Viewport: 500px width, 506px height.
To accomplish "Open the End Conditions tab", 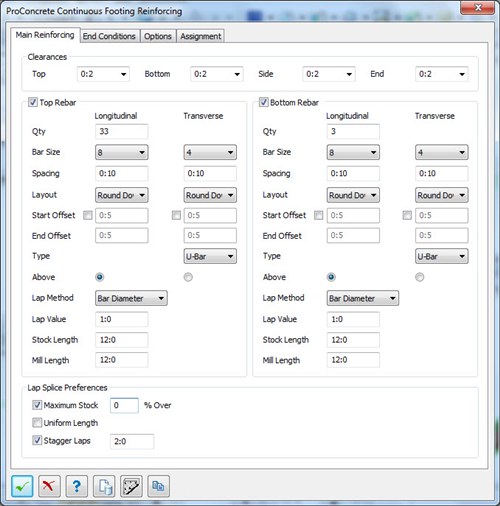I will [x=109, y=36].
